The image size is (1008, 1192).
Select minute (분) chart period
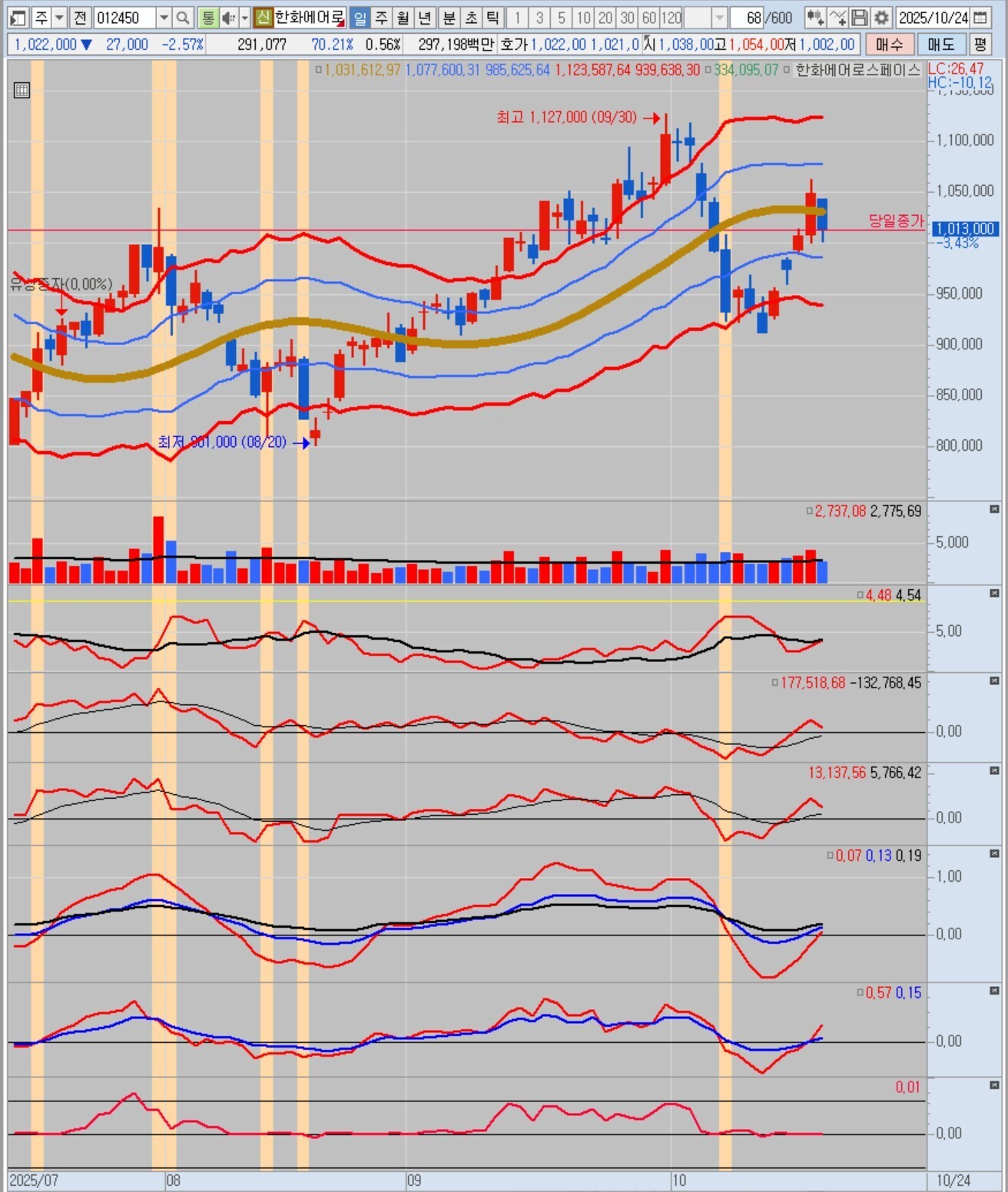[449, 18]
